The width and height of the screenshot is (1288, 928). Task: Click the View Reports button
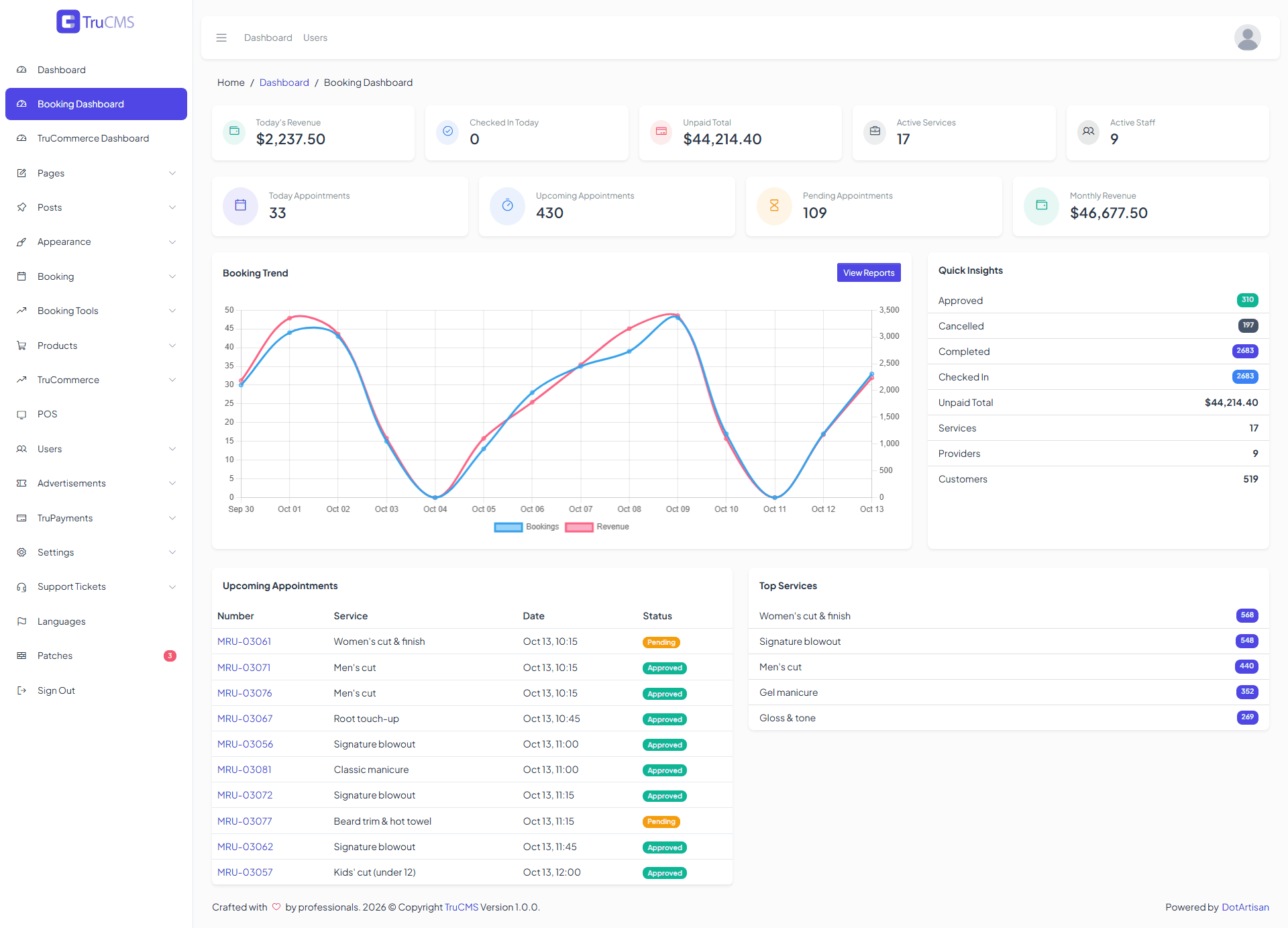869,272
